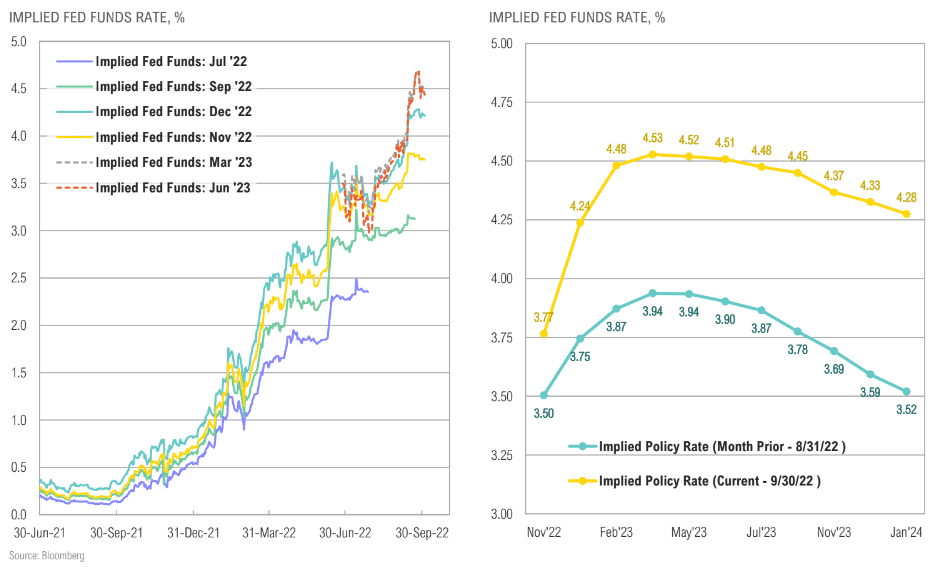Select the Implied Fed Funds: Sep '22 legend label
This screenshot has height=567, width=939.
coord(174,86)
